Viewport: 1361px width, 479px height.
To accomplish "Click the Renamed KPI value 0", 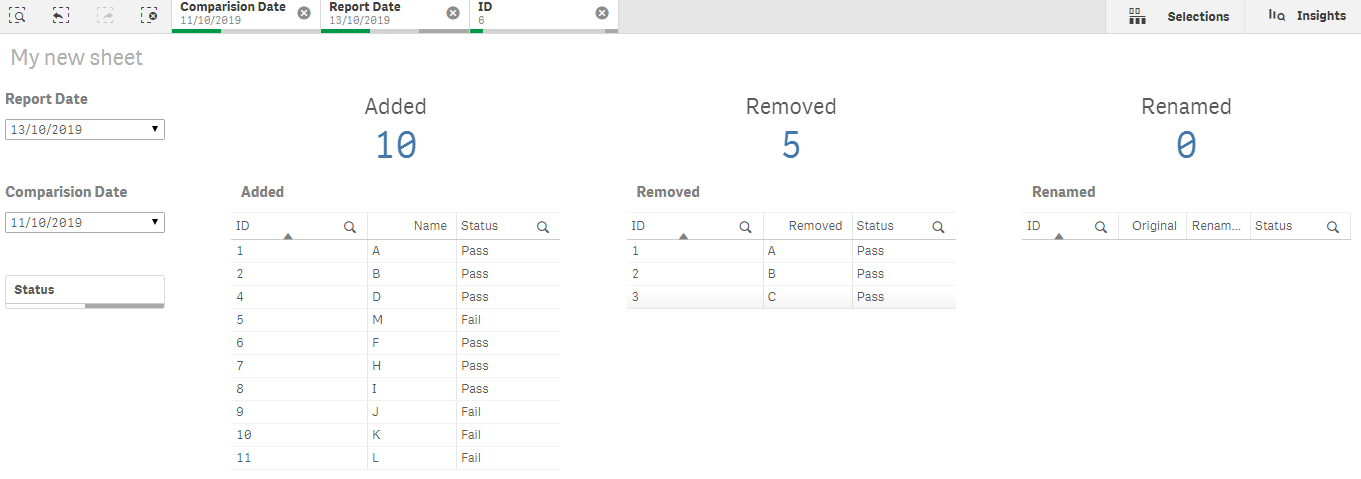I will 1186,146.
